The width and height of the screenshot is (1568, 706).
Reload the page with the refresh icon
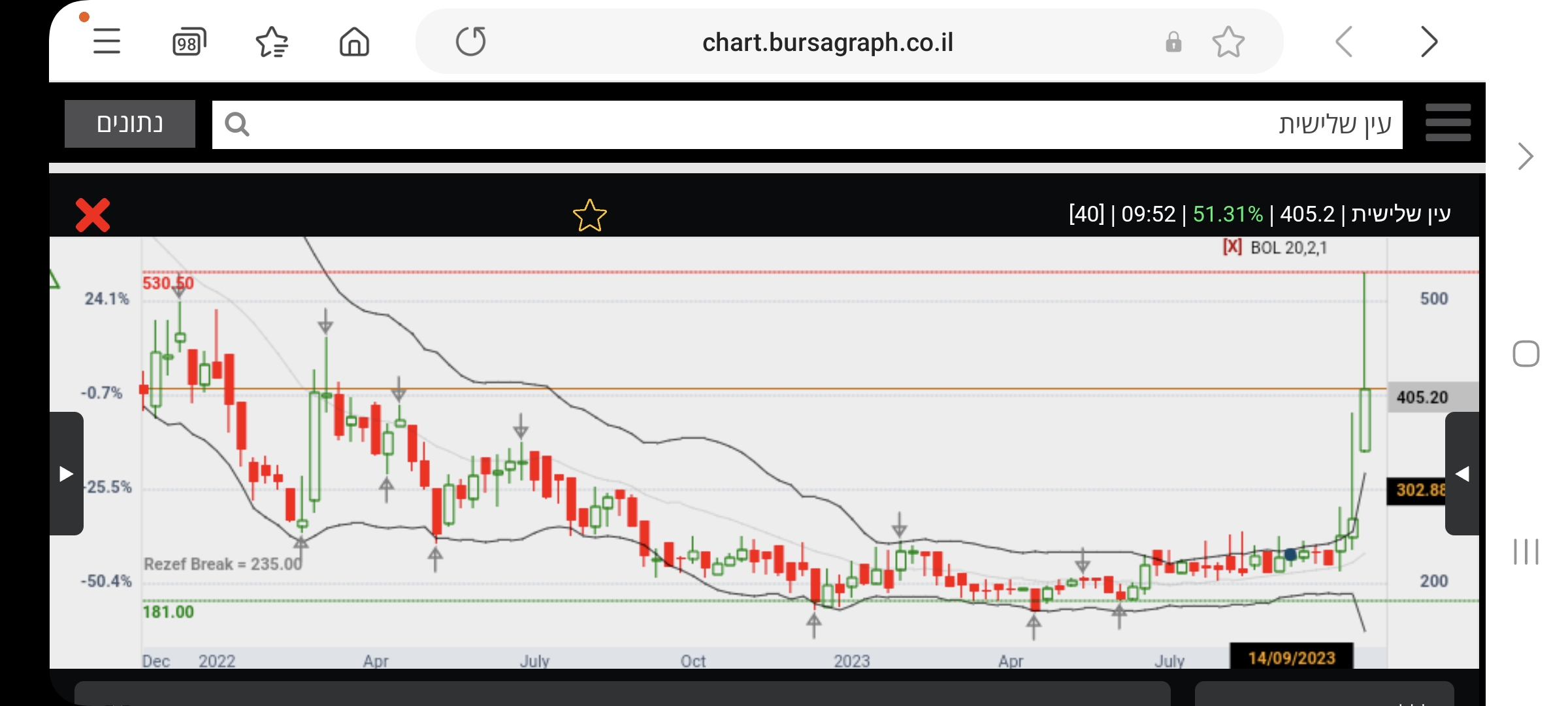470,42
